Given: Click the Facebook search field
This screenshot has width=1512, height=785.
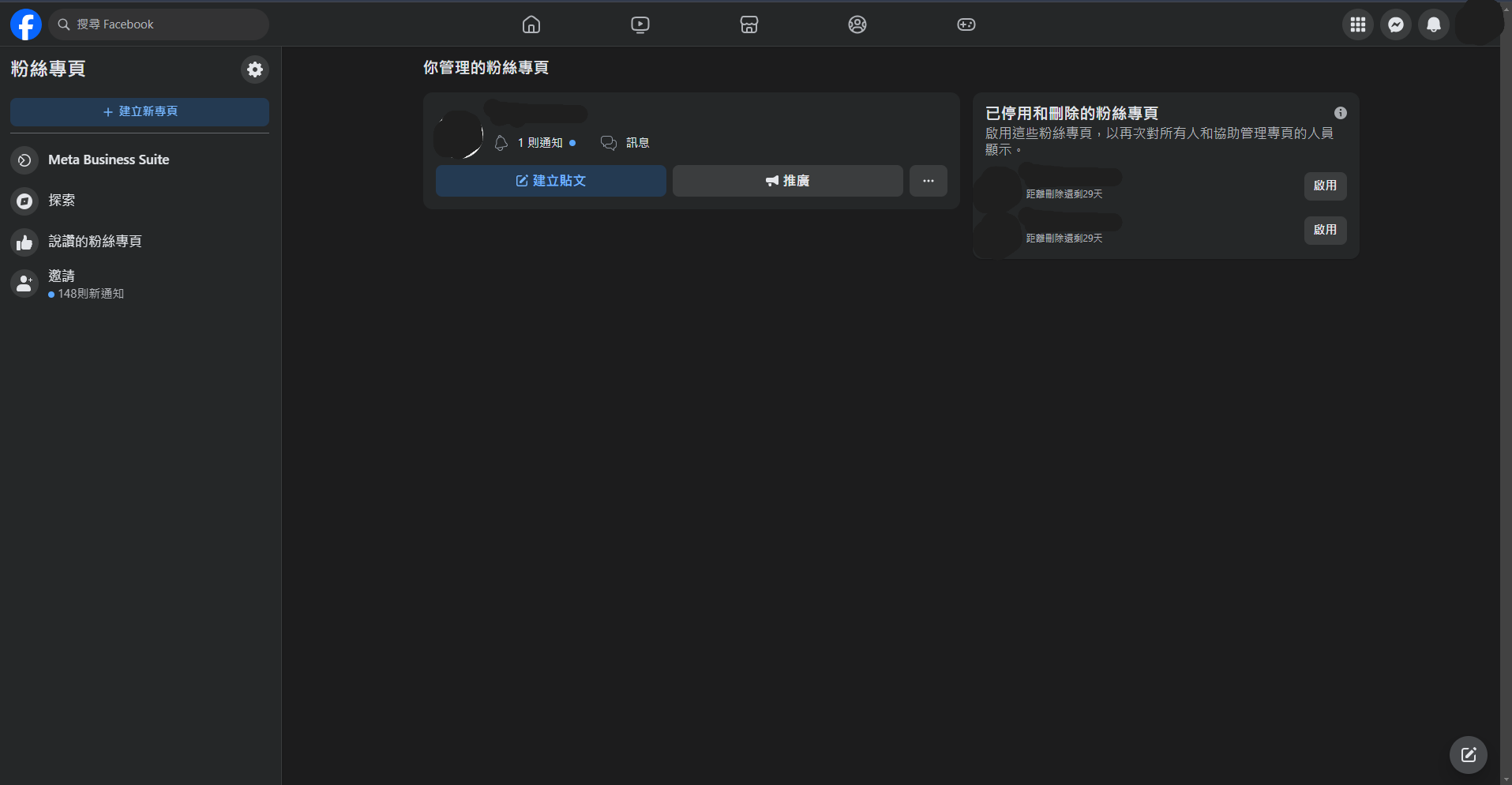Looking at the screenshot, I should click(x=158, y=24).
